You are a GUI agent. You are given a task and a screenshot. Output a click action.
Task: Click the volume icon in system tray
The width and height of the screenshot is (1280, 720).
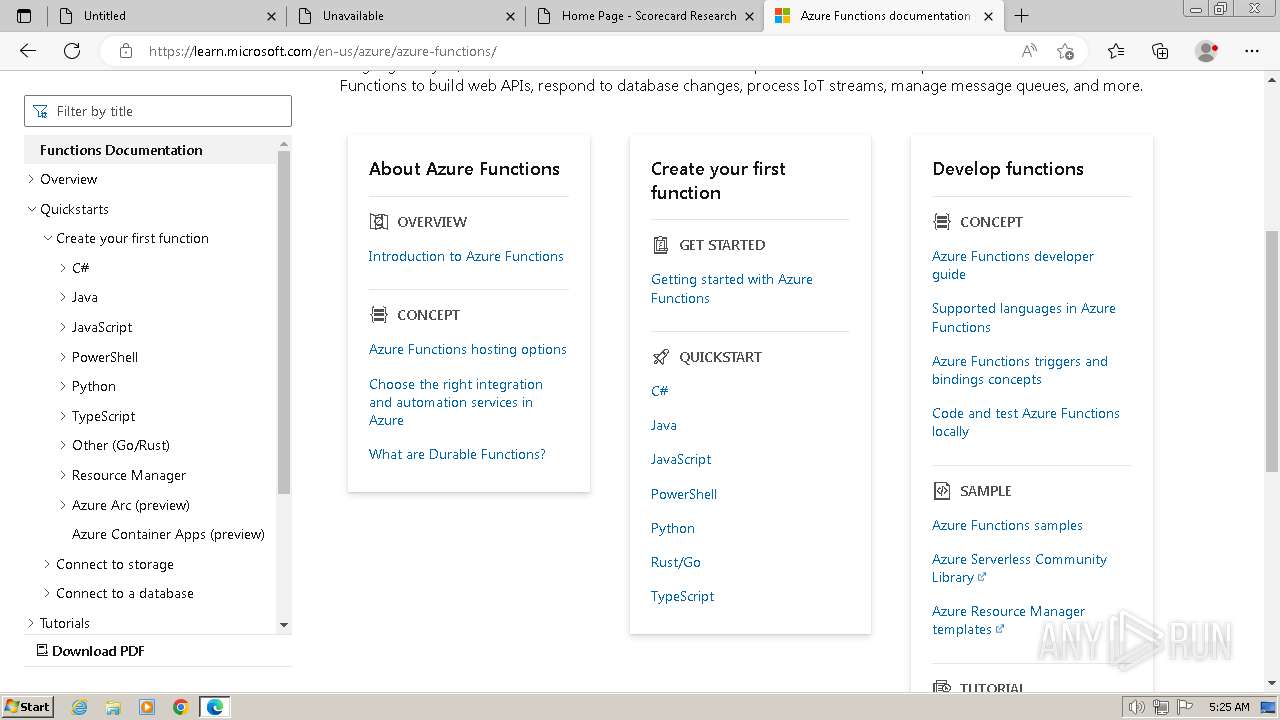point(1136,707)
